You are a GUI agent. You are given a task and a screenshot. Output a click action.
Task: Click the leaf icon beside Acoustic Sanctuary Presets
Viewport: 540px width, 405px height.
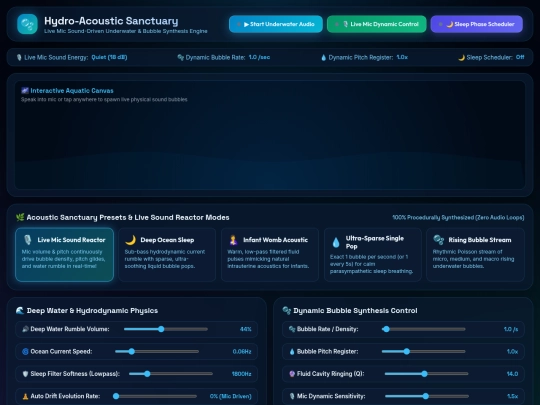point(20,217)
